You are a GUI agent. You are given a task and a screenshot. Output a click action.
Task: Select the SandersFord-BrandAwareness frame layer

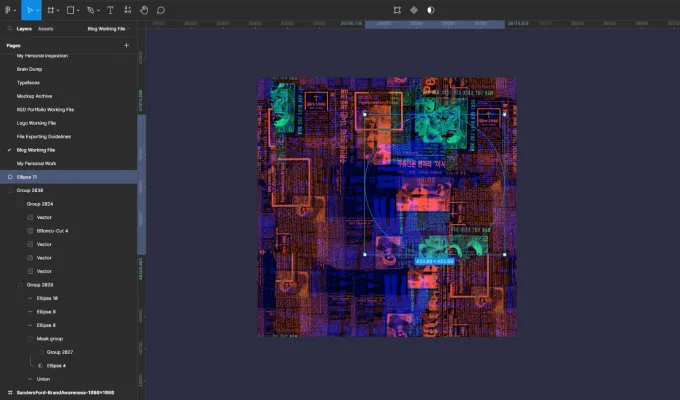coord(65,392)
